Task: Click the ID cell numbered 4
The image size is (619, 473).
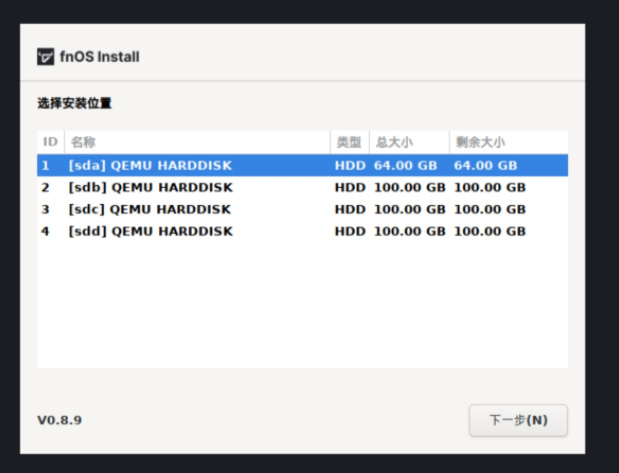Action: 45,231
